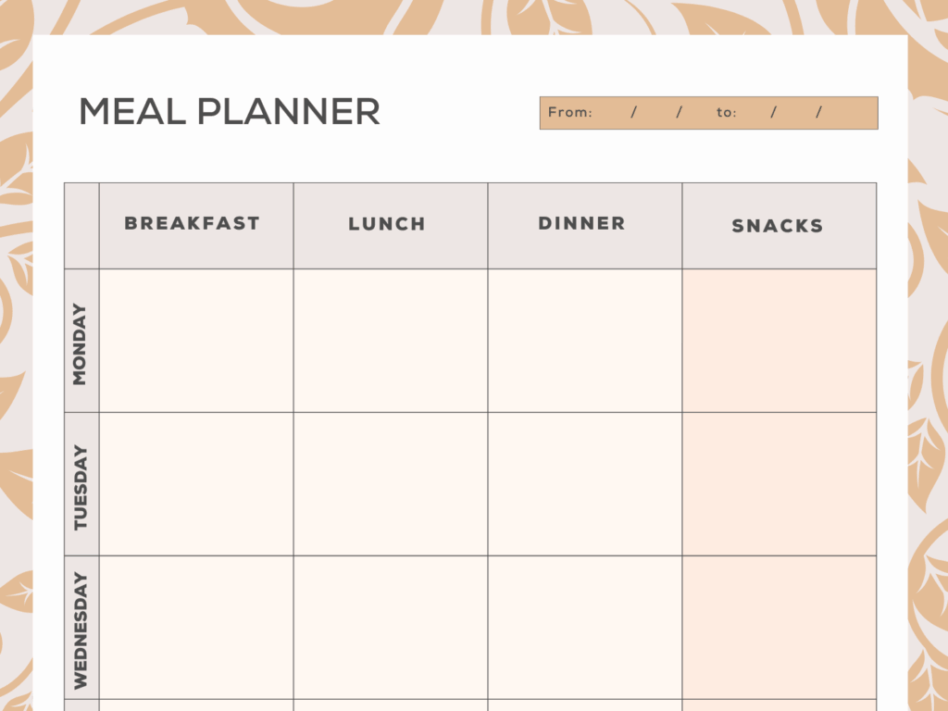Click the Monday dinner cell
Image resolution: width=948 pixels, height=711 pixels.
pos(585,340)
